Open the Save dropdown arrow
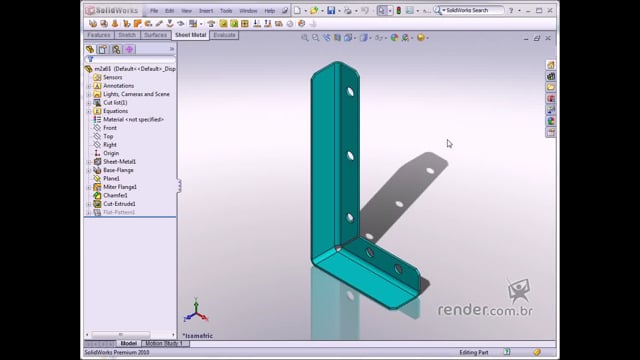 click(339, 11)
